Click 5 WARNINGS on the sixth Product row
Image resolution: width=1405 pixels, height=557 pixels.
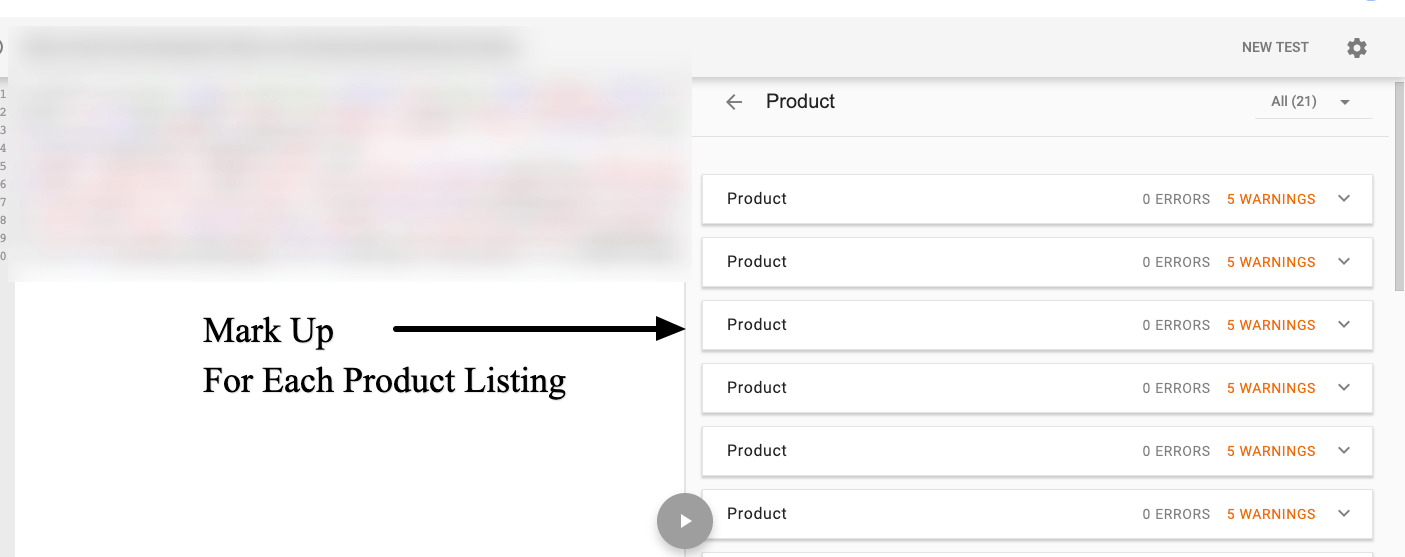click(x=1271, y=514)
